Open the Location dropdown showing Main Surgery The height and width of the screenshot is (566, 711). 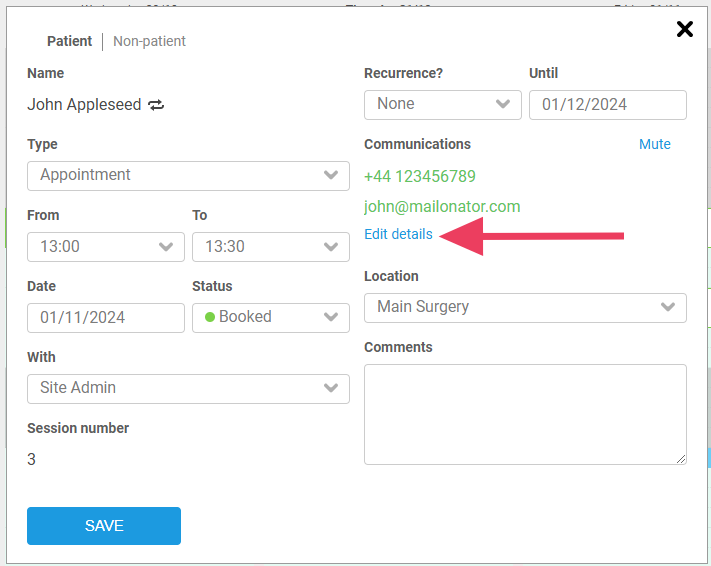525,307
